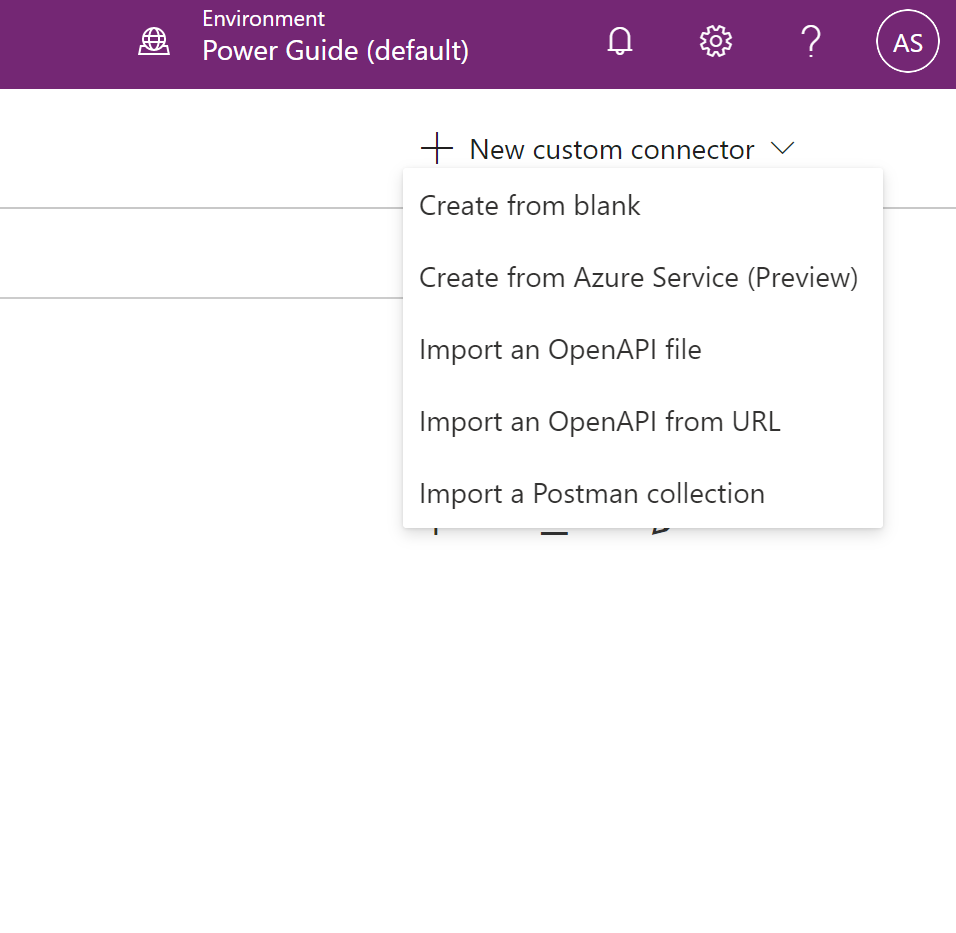Select Create from blank
Screen dimensions: 956x933
coord(529,206)
